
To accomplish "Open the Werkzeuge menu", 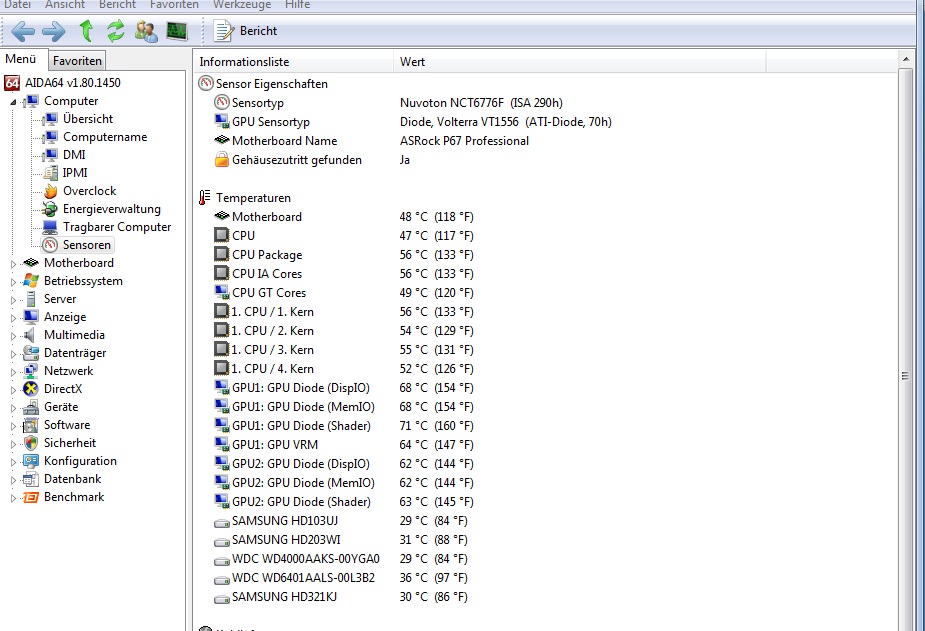I will click(242, 5).
